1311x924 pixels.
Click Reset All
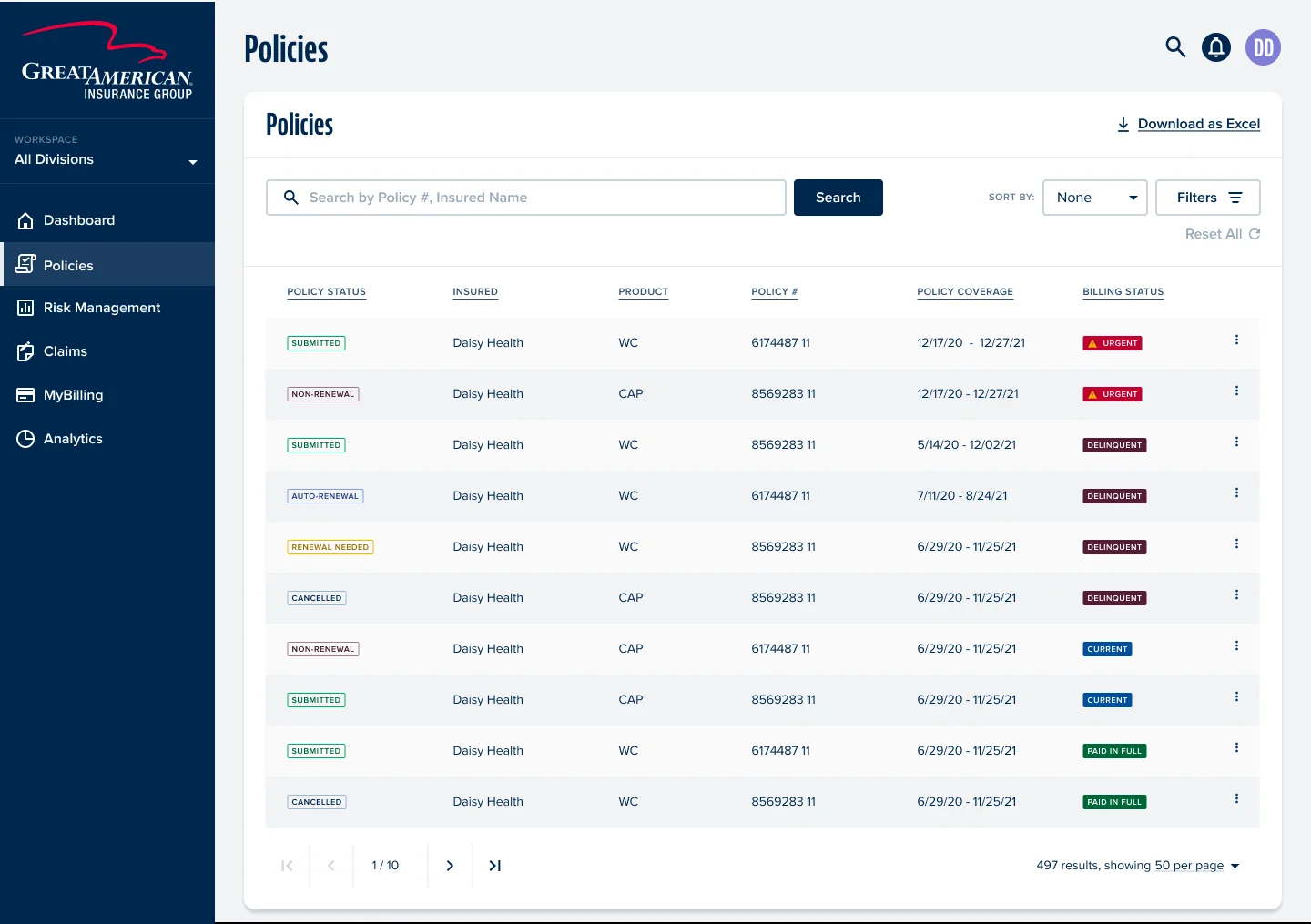(x=1223, y=234)
